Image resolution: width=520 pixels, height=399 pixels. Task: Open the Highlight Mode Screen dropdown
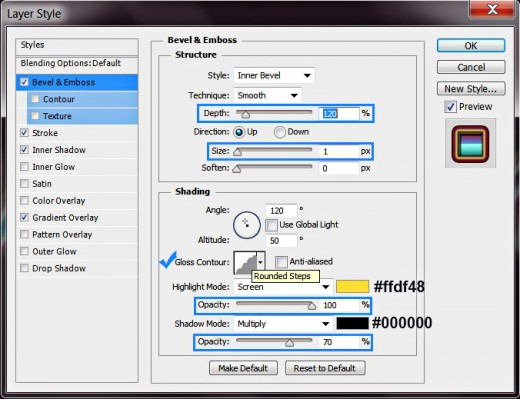[x=283, y=287]
